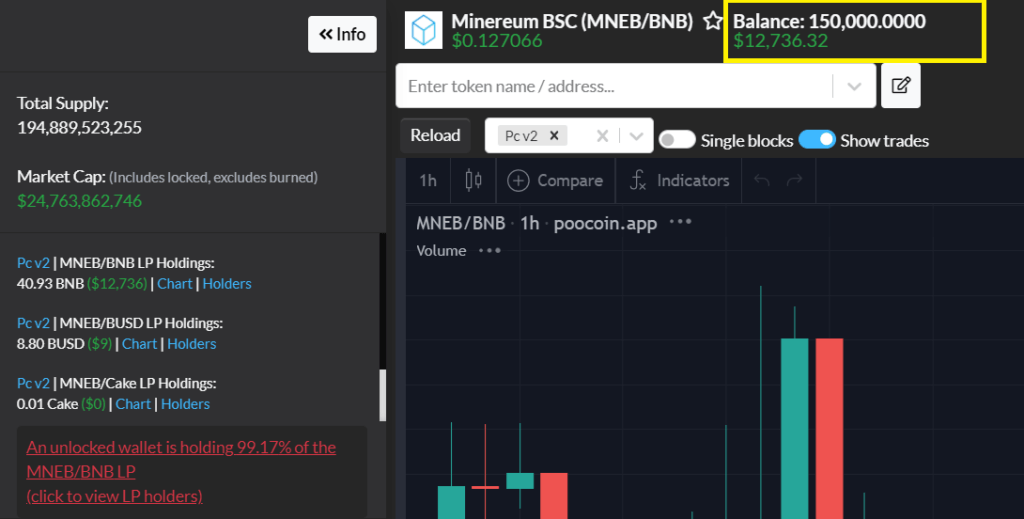Image resolution: width=1024 pixels, height=519 pixels.
Task: Undo the last chart action
Action: click(x=761, y=180)
